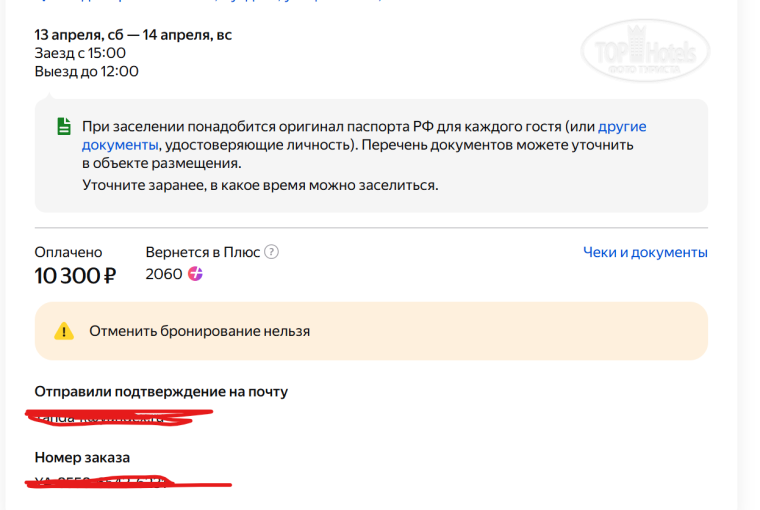Open the Чеки и документы link
The width and height of the screenshot is (760, 510).
(x=645, y=252)
